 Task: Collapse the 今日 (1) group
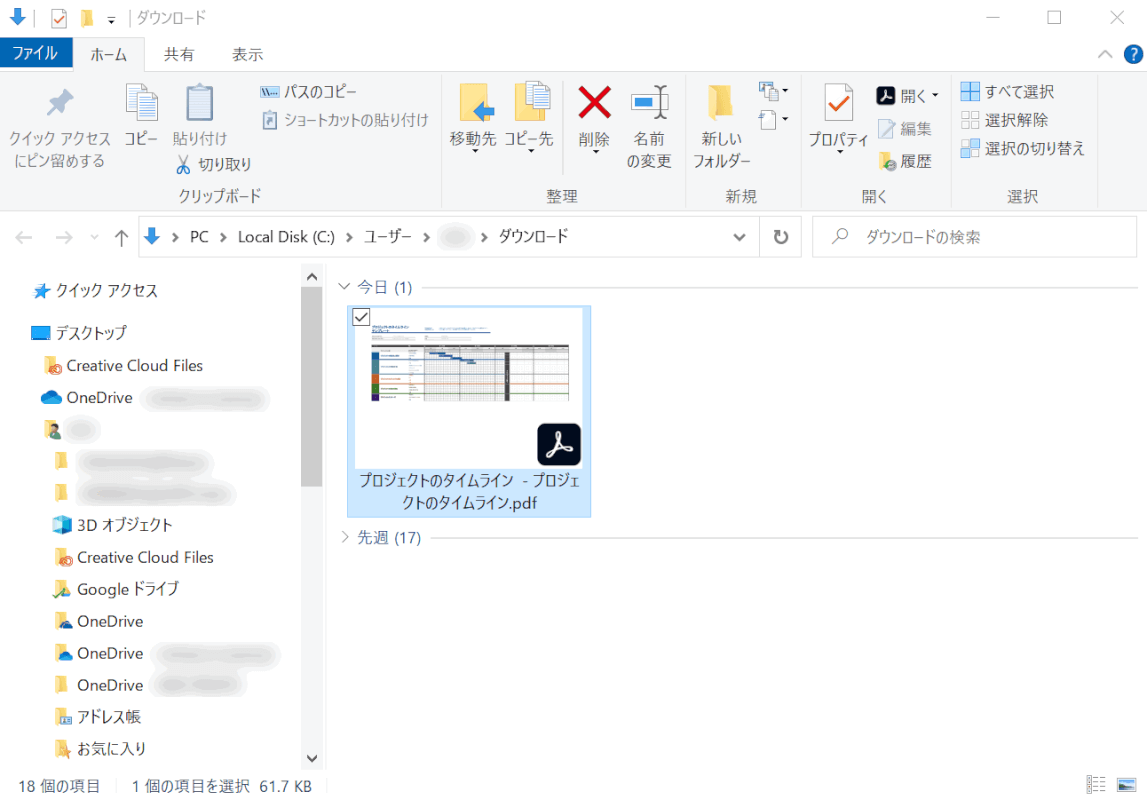coord(346,288)
